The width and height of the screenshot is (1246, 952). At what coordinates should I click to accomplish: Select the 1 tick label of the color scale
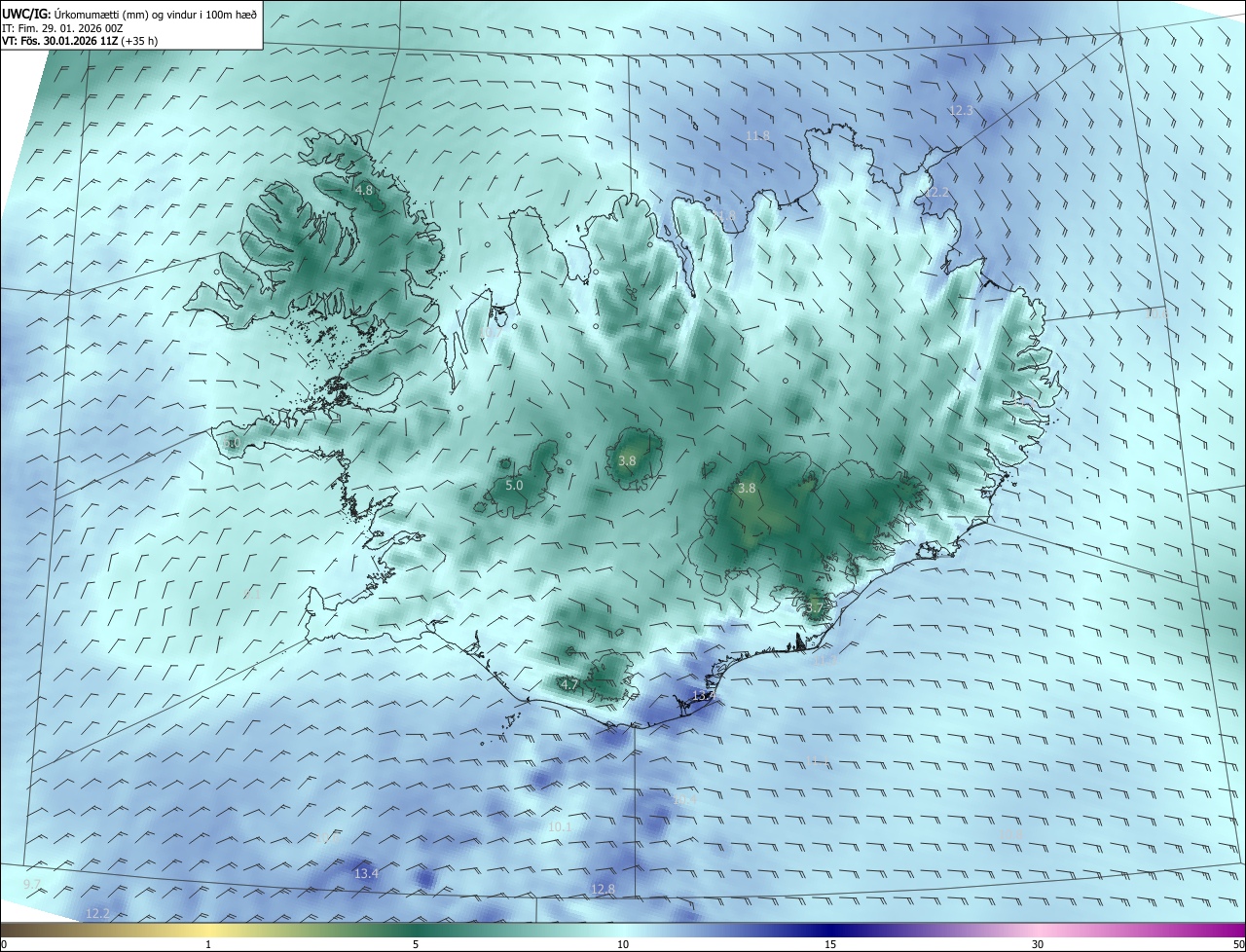point(208,944)
